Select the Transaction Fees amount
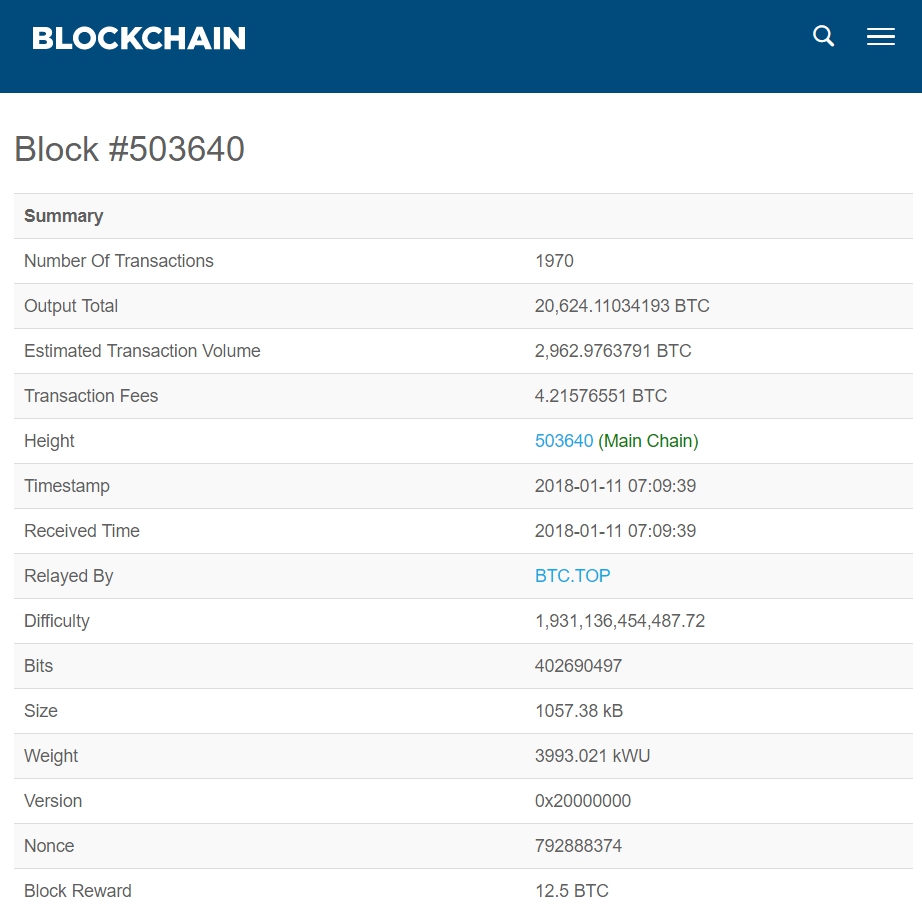Screen dimensions: 922x912 pyautogui.click(x=600, y=396)
